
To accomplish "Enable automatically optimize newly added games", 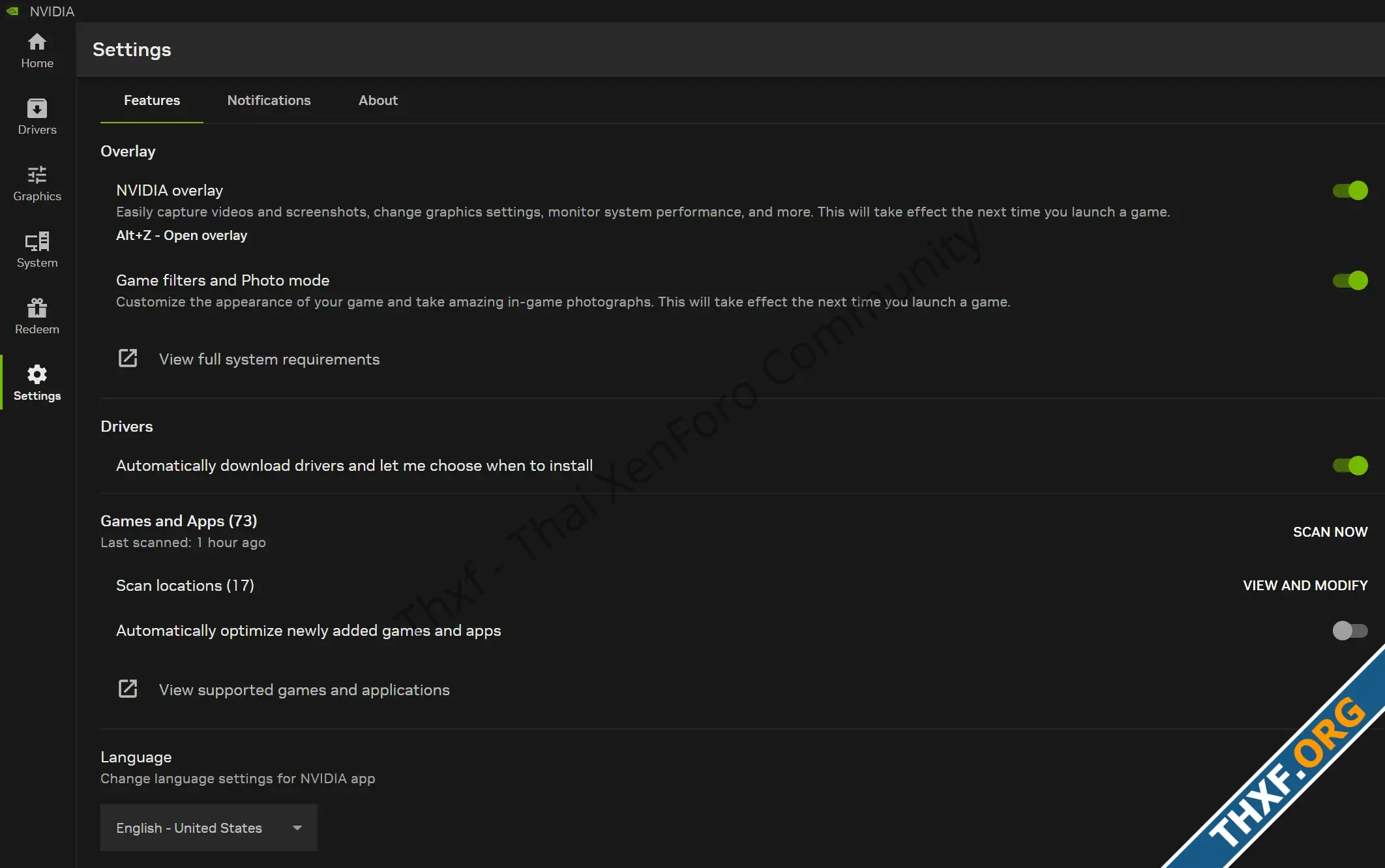I will (x=1350, y=631).
